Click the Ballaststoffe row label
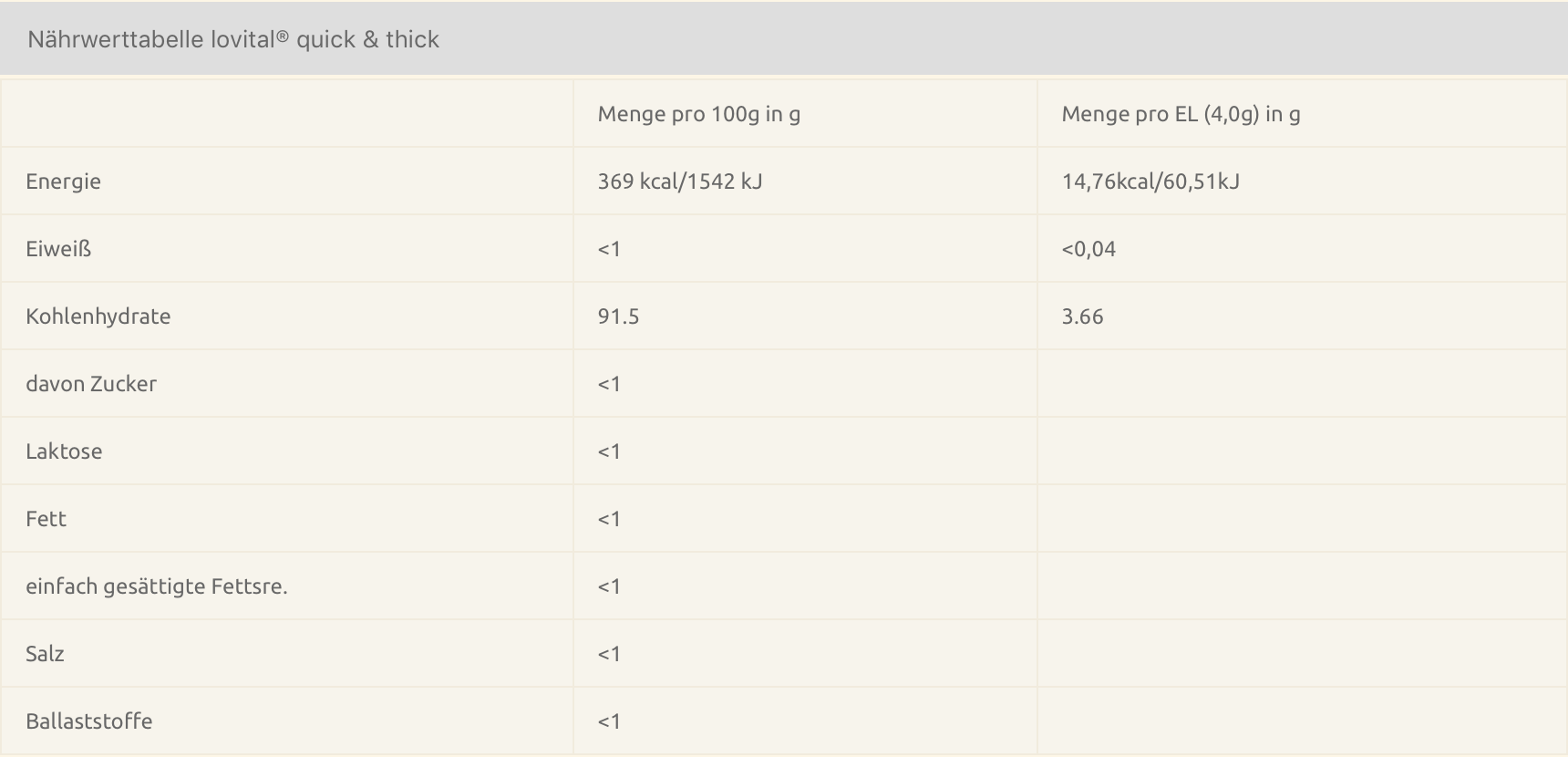This screenshot has height=757, width=1568. (89, 721)
